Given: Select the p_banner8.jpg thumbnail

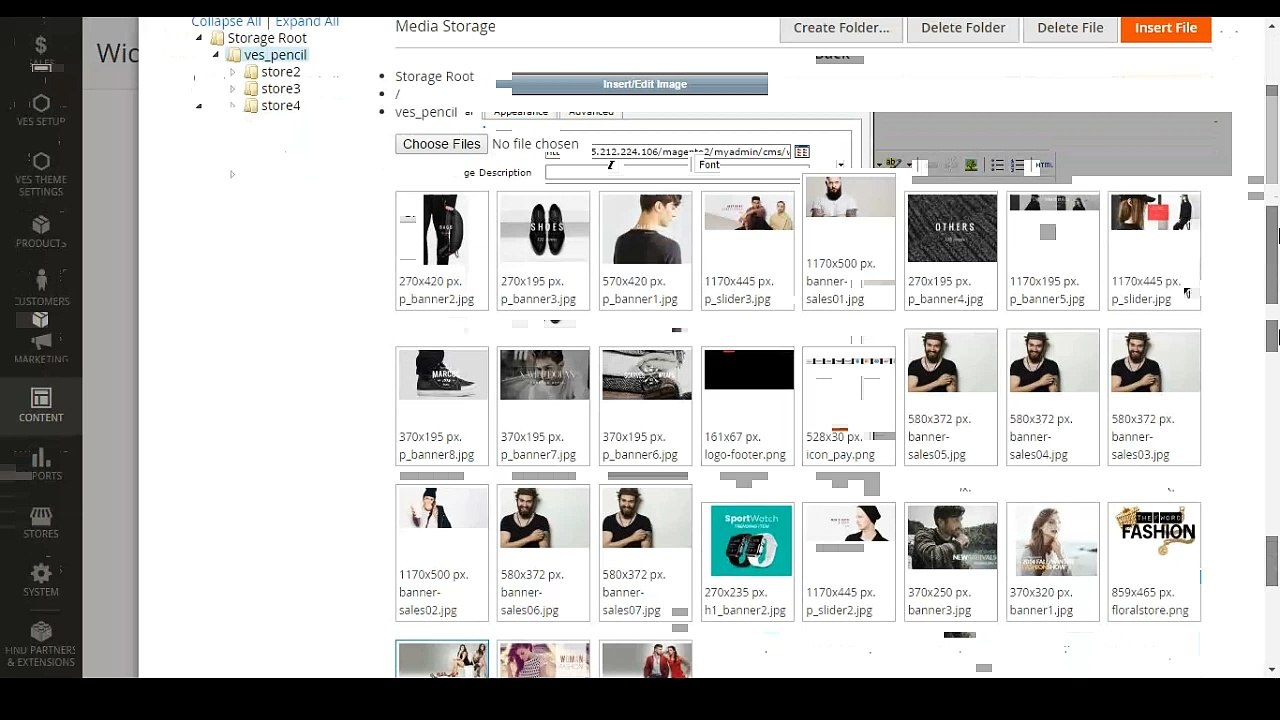Looking at the screenshot, I should coord(442,407).
